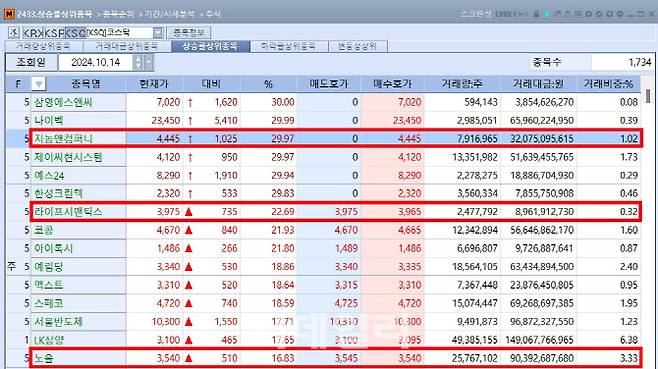Select stock 아이톡시
This screenshot has height=369, width=658.
point(54,248)
